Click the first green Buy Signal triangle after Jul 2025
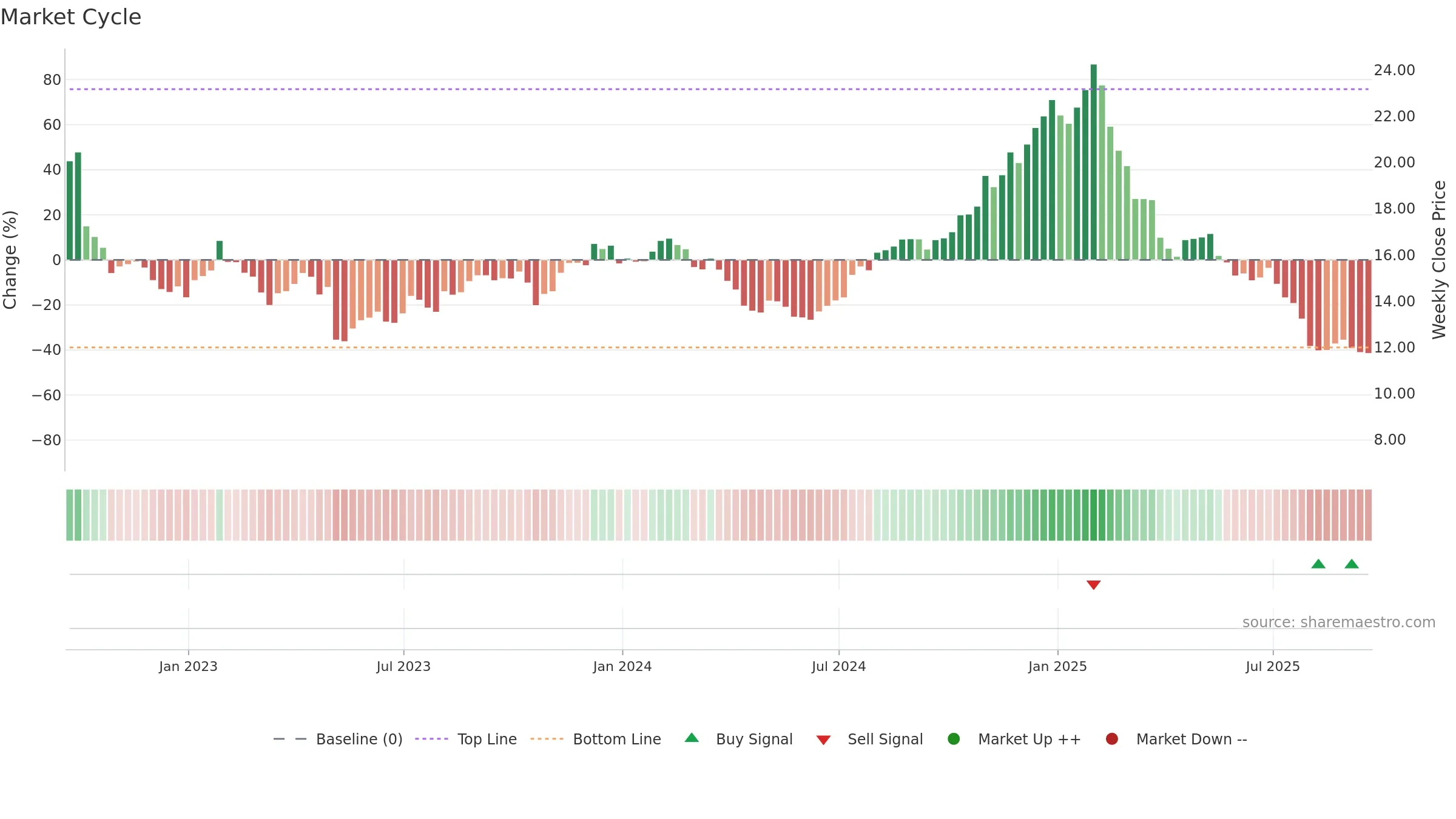Viewport: 1456px width, 819px height. pos(1318,564)
